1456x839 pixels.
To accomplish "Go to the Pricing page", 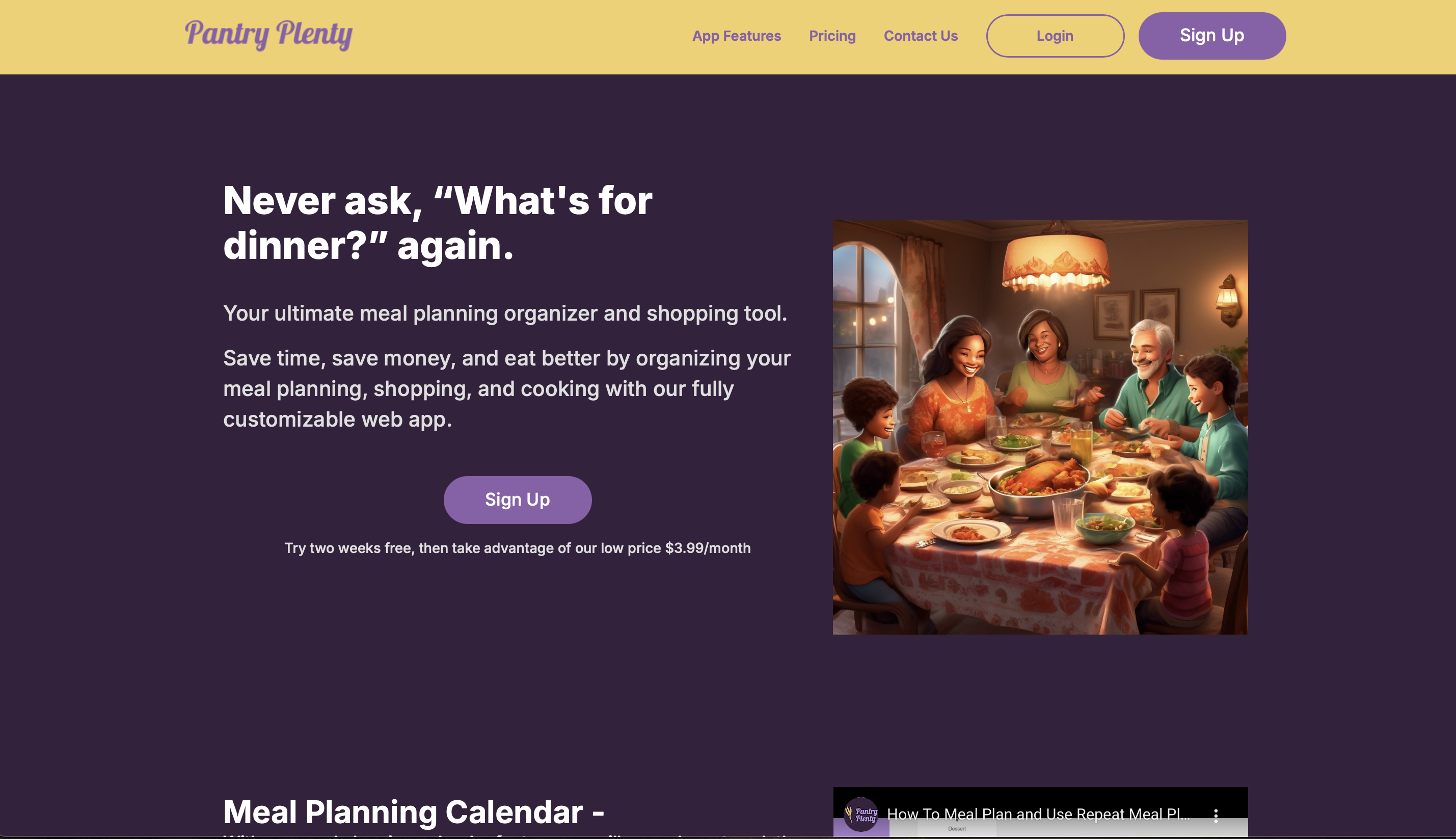I will (x=832, y=36).
